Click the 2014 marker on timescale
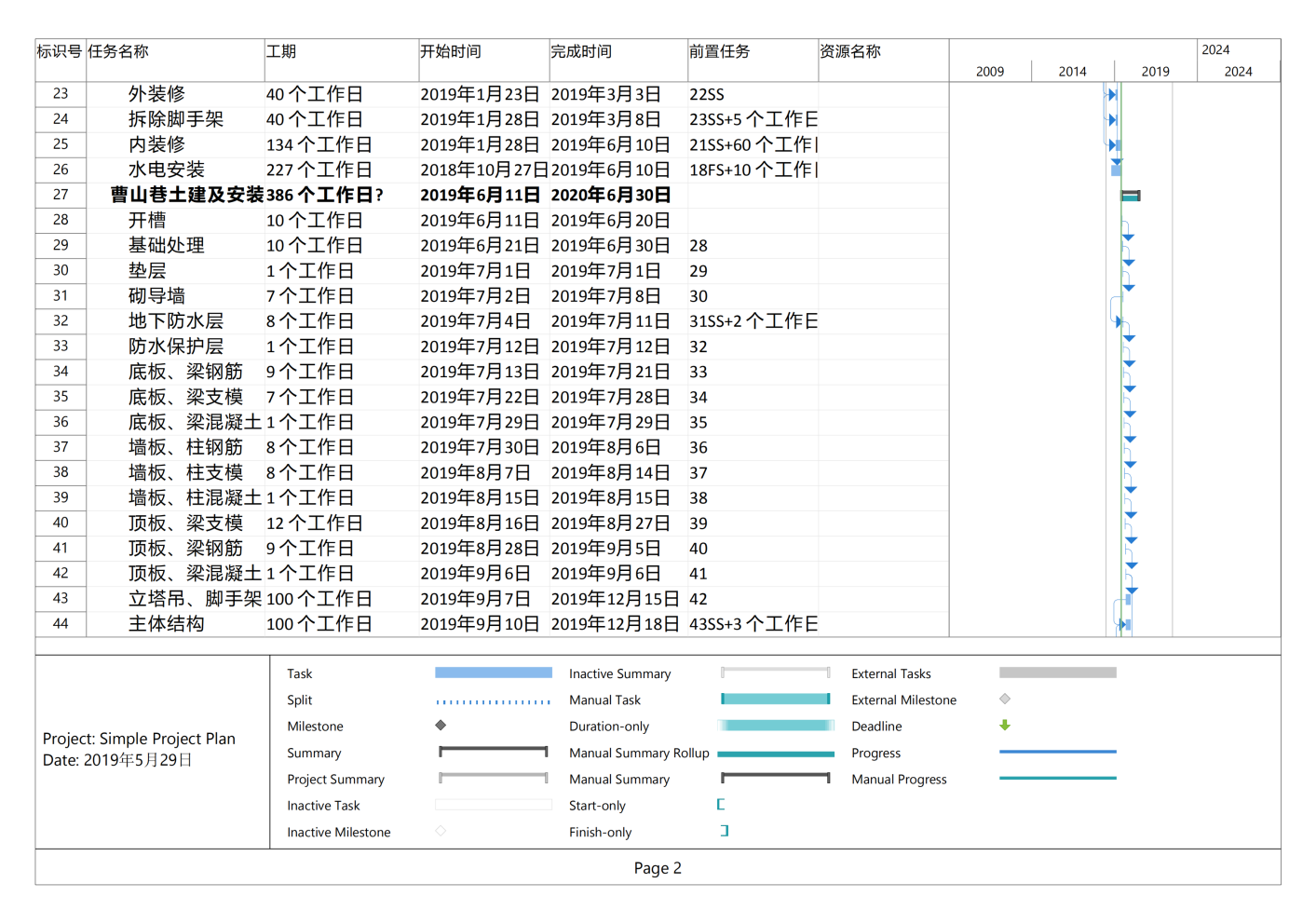Image resolution: width=1316 pixels, height=924 pixels. (x=1072, y=72)
